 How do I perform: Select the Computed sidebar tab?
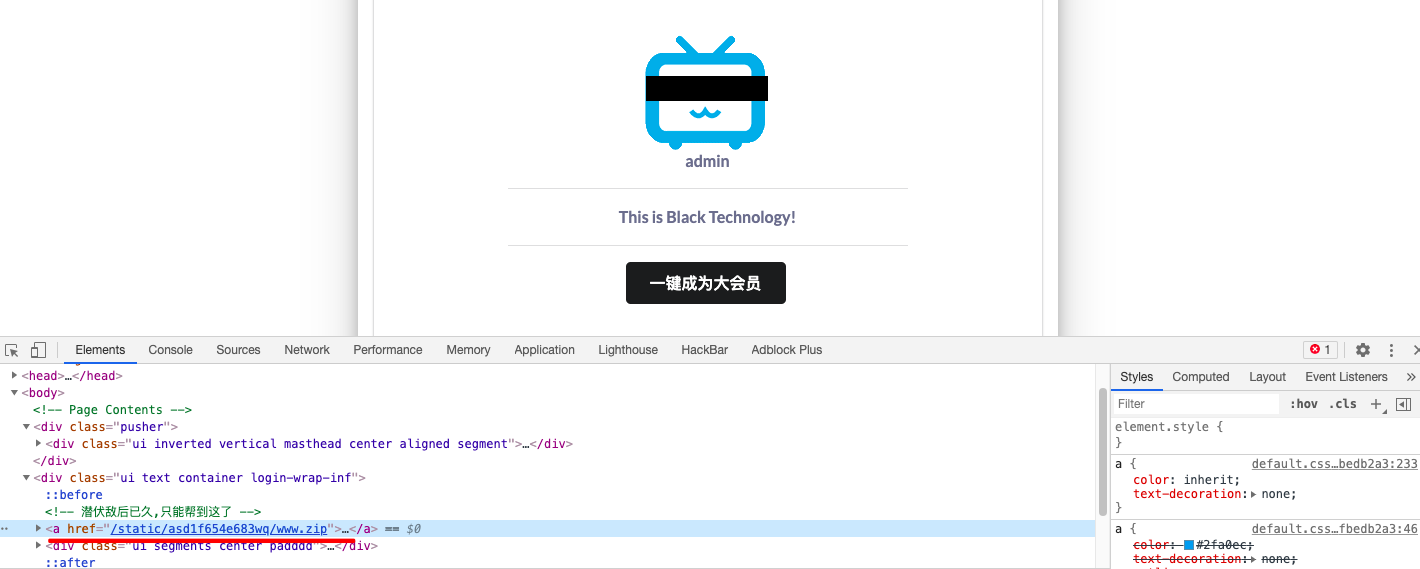click(x=1201, y=377)
